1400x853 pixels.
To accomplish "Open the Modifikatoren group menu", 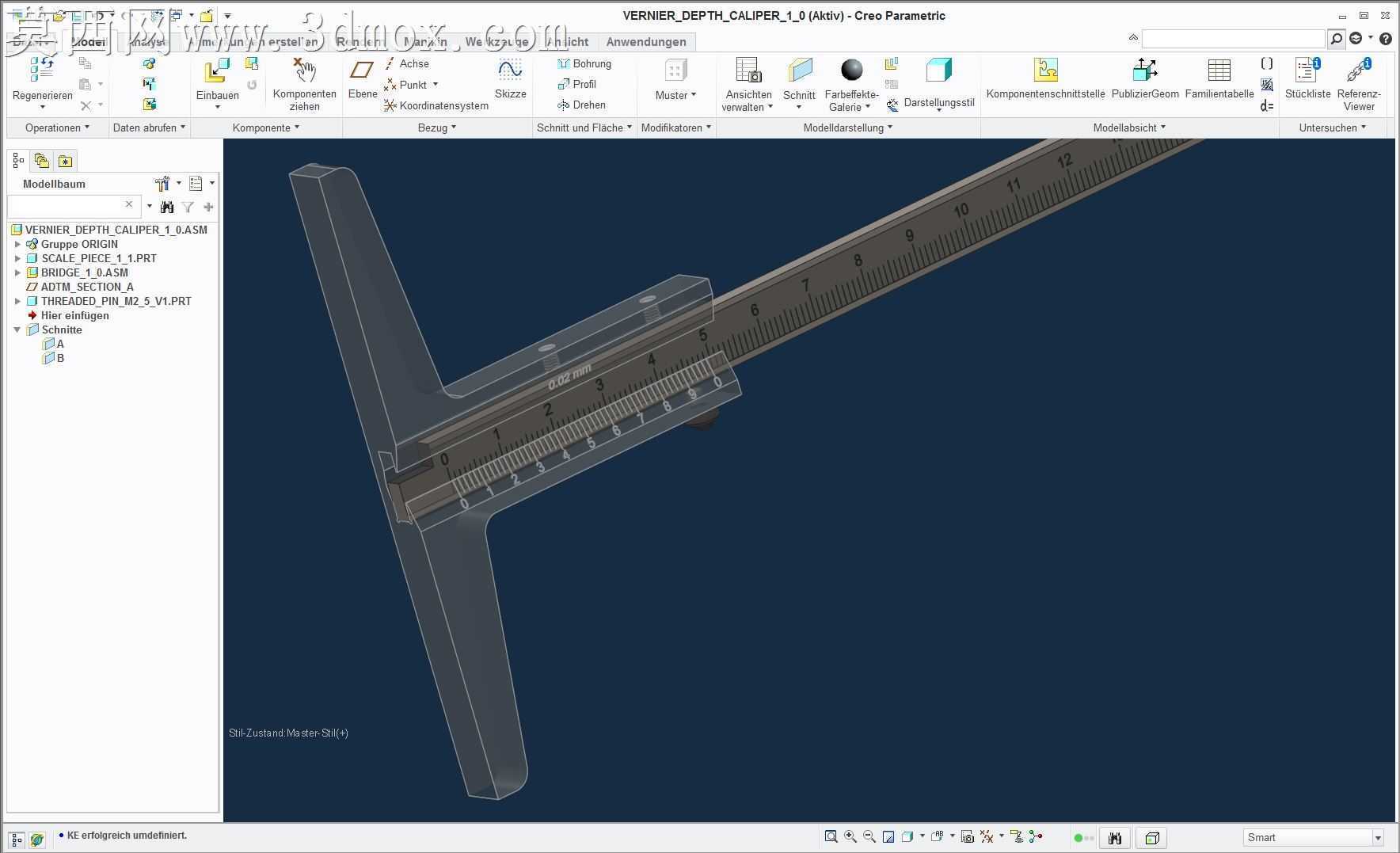I will click(x=676, y=128).
